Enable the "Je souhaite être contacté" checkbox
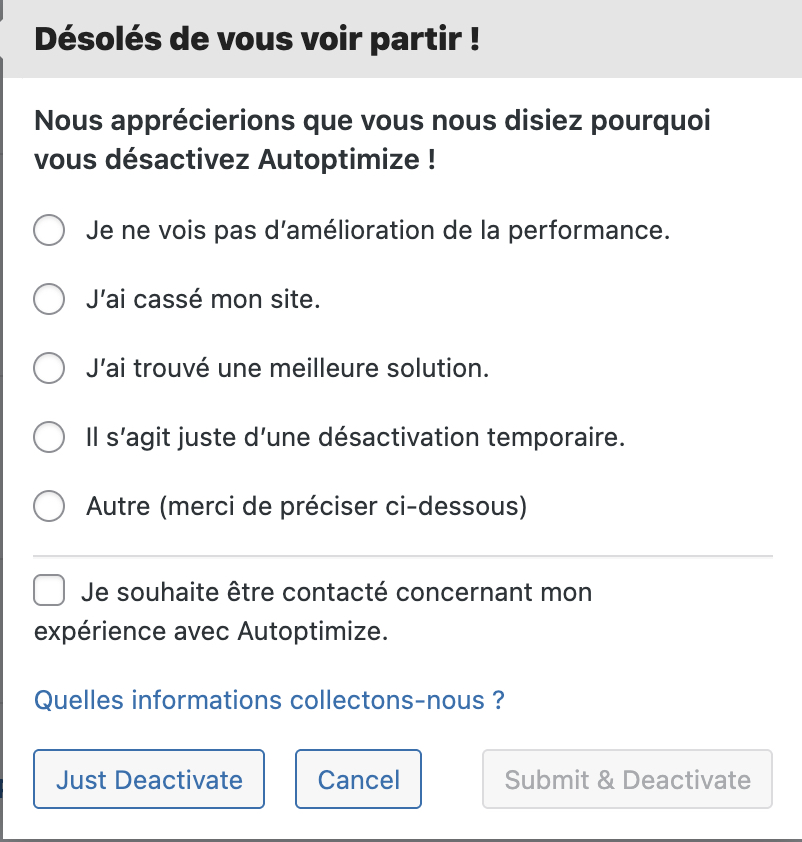This screenshot has width=802, height=842. tap(49, 590)
